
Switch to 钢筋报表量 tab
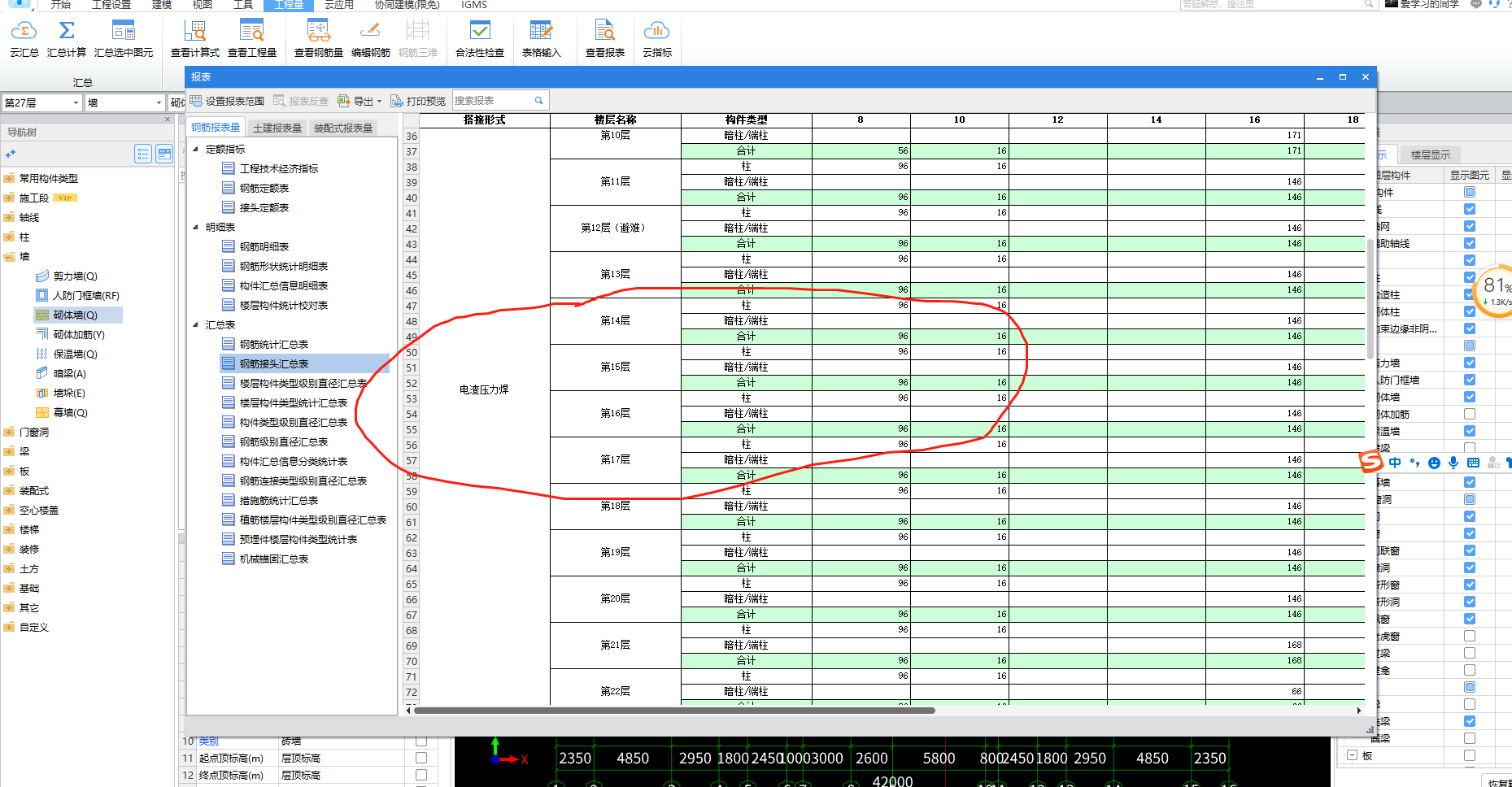point(216,128)
